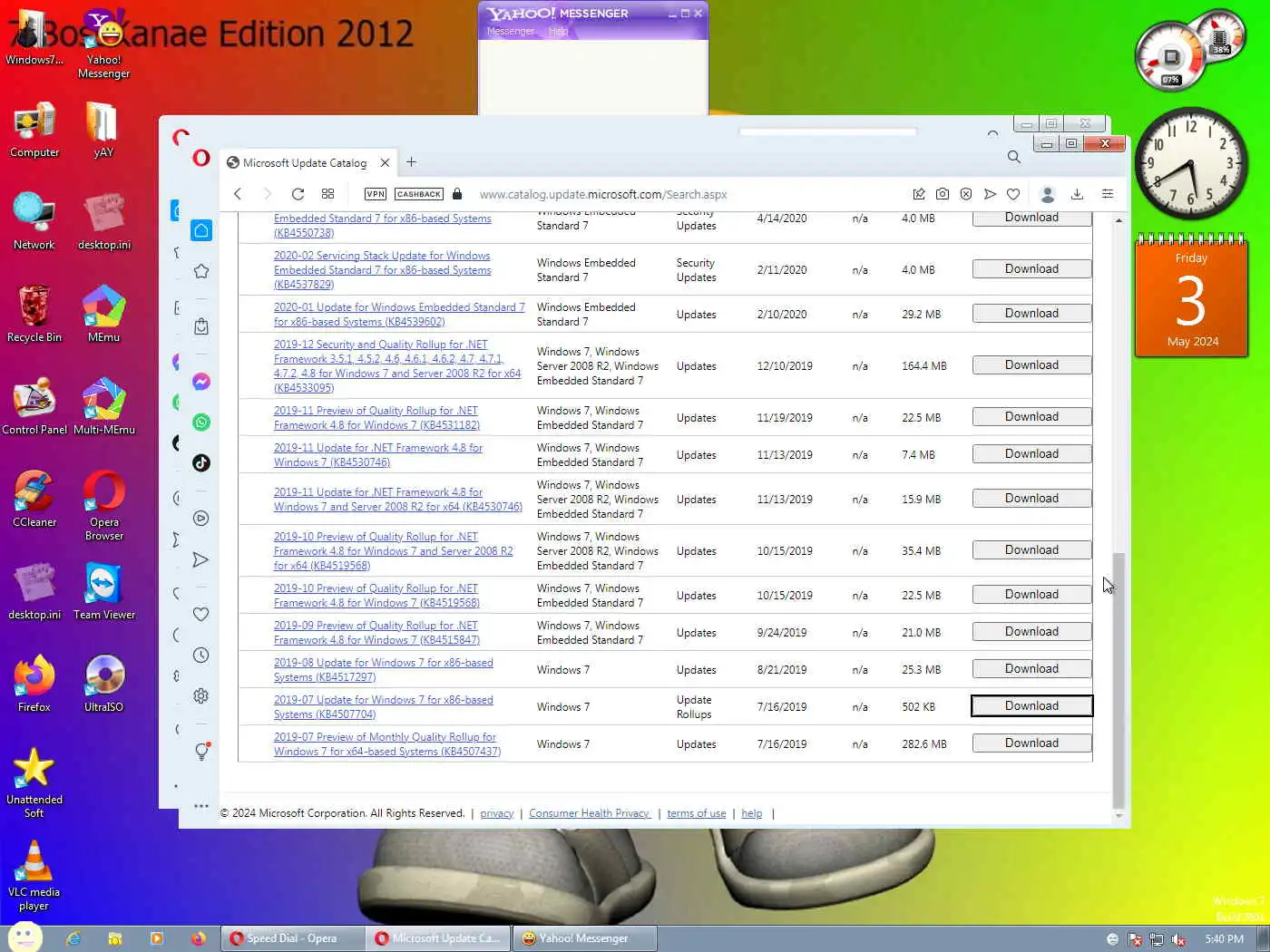Image resolution: width=1270 pixels, height=952 pixels.
Task: Open the KB4515847 2019-09 preview link
Action: pos(376,633)
